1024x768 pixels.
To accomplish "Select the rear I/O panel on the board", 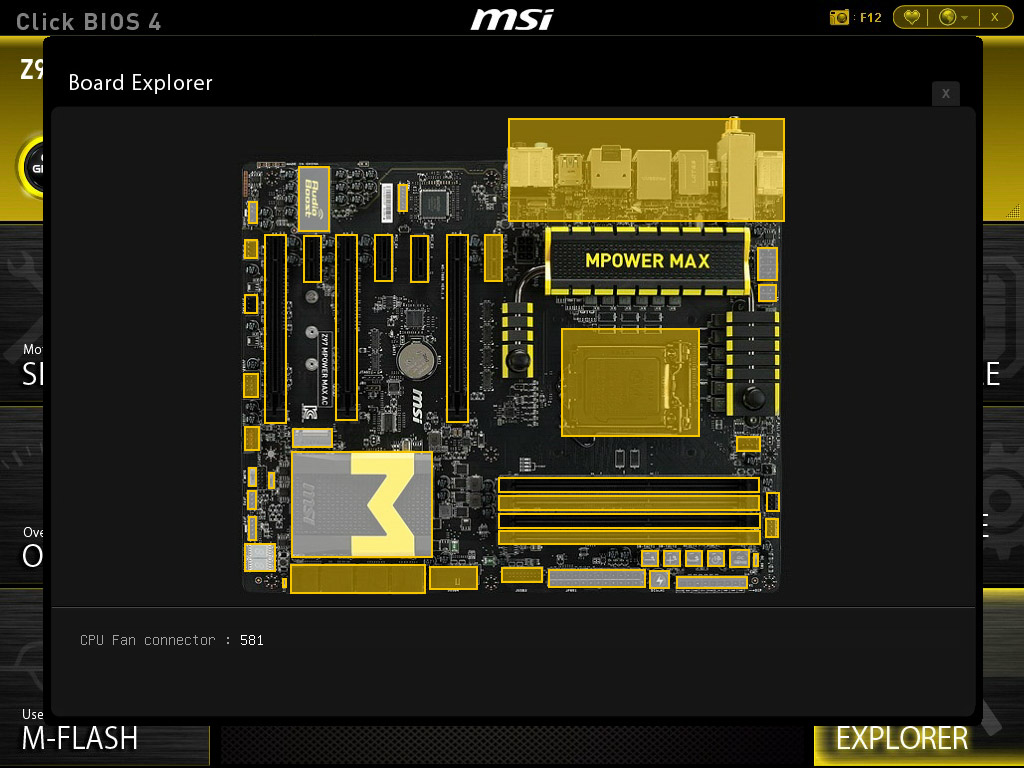I will click(x=646, y=170).
